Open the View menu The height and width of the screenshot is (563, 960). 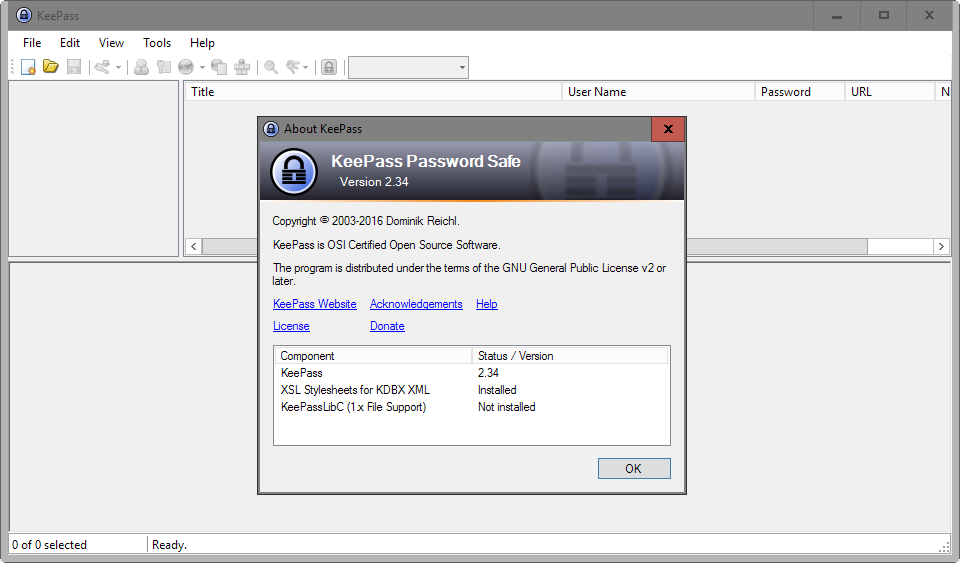pyautogui.click(x=111, y=43)
